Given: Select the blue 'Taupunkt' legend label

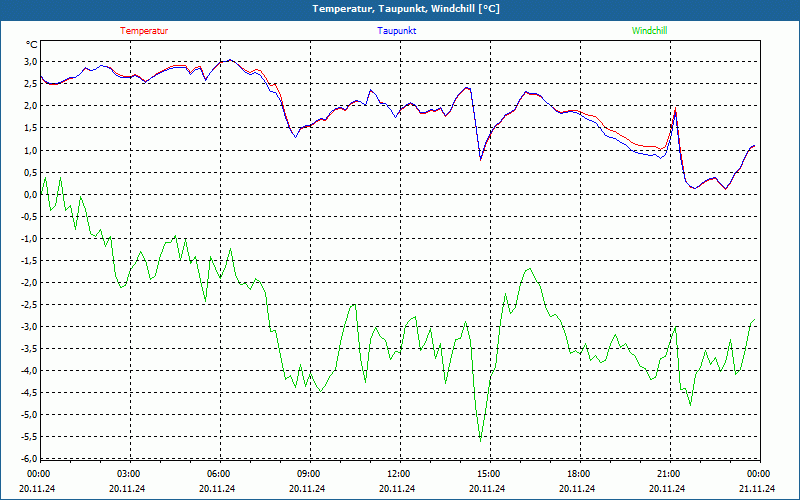Looking at the screenshot, I should pos(396,31).
